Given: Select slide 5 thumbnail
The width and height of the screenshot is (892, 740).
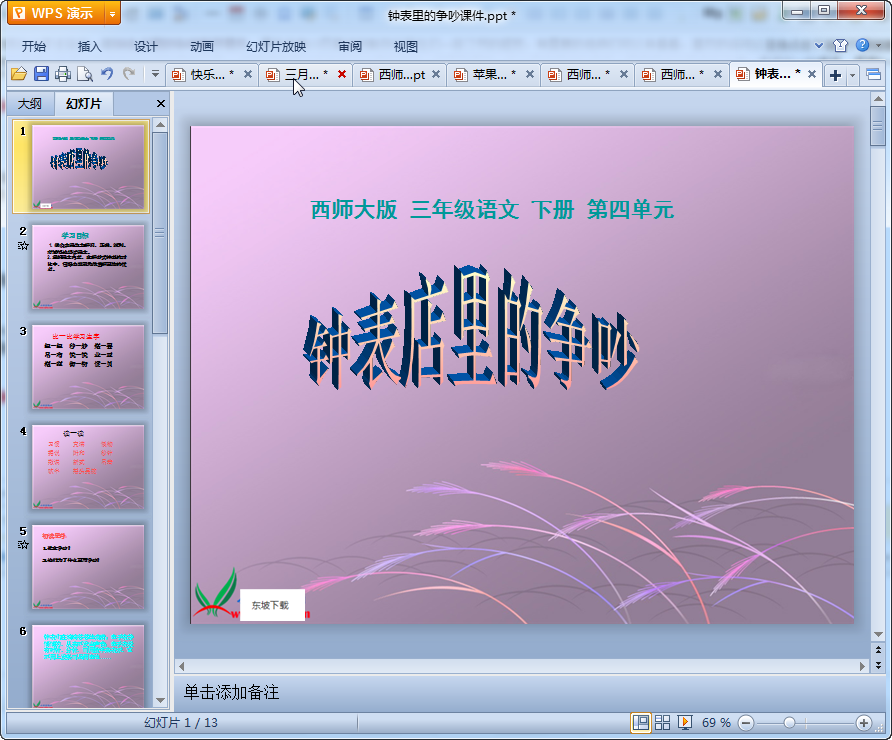Looking at the screenshot, I should pyautogui.click(x=88, y=568).
